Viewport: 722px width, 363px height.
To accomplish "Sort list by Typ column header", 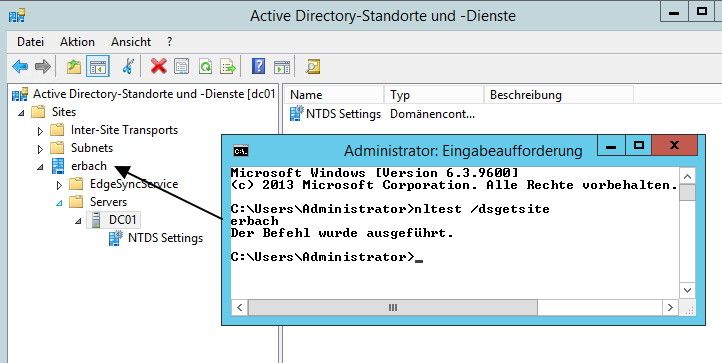I will point(434,95).
